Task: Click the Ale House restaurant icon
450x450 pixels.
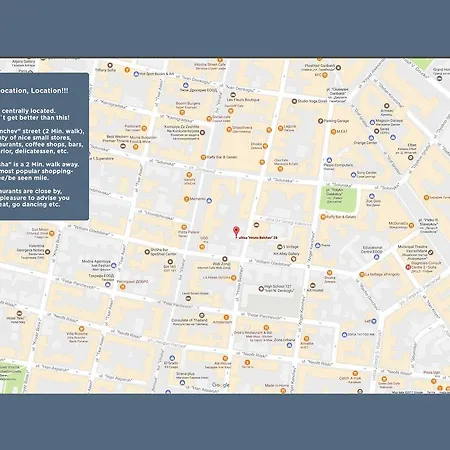Action: click(225, 358)
